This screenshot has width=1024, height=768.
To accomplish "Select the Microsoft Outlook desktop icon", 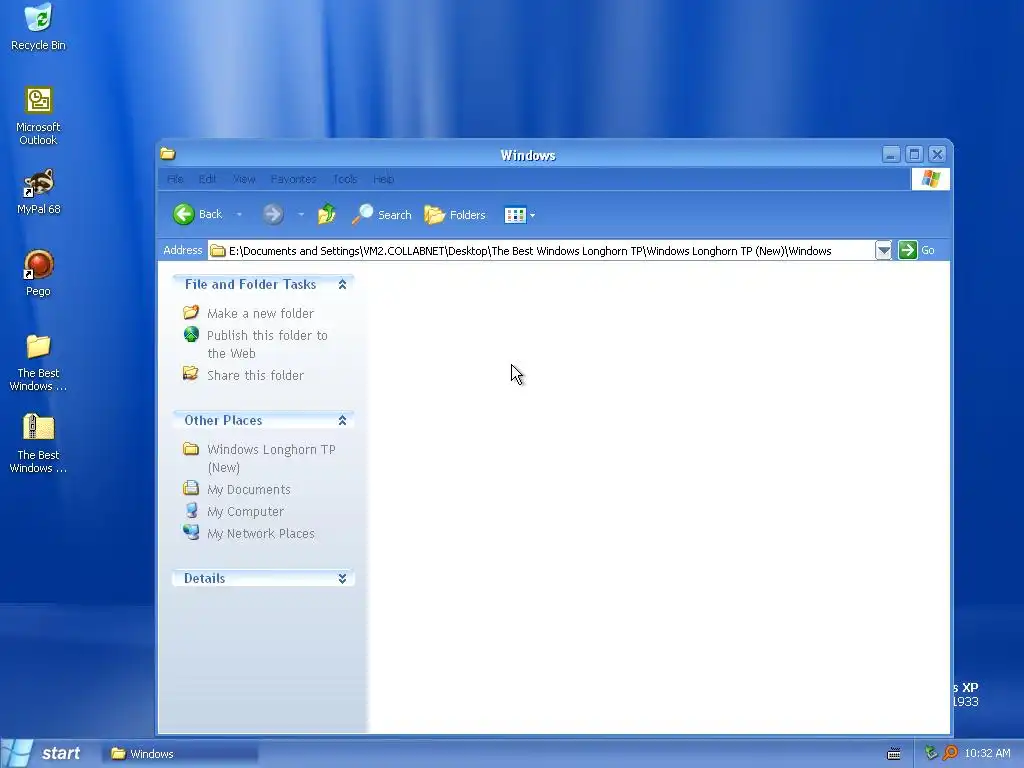I will pos(38,116).
